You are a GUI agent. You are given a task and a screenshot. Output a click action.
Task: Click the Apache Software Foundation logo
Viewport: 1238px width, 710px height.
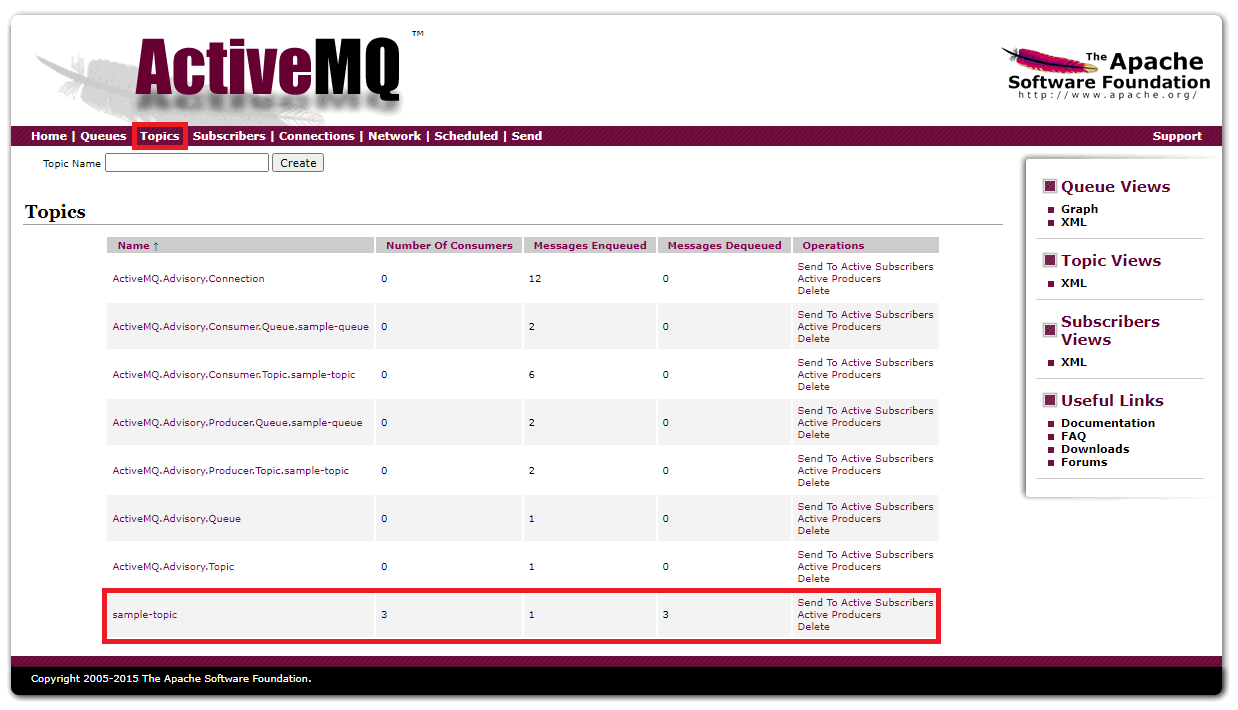(1108, 72)
